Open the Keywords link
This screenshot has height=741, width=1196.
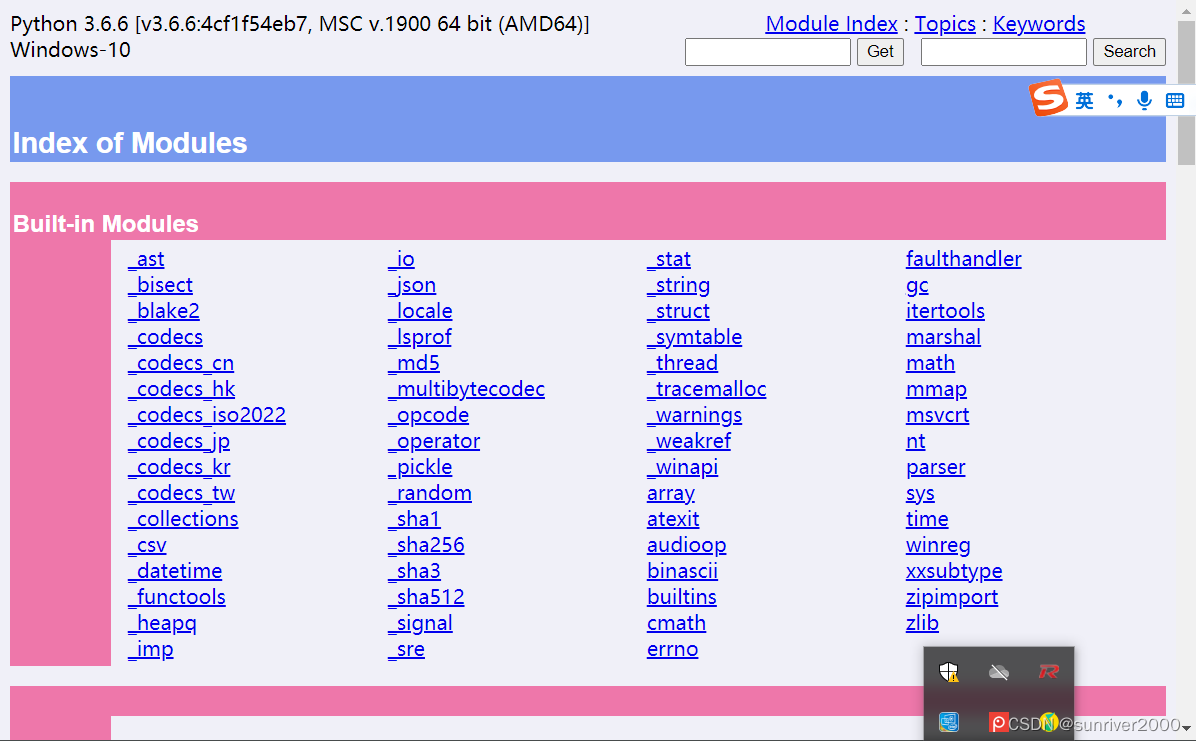(x=1039, y=24)
